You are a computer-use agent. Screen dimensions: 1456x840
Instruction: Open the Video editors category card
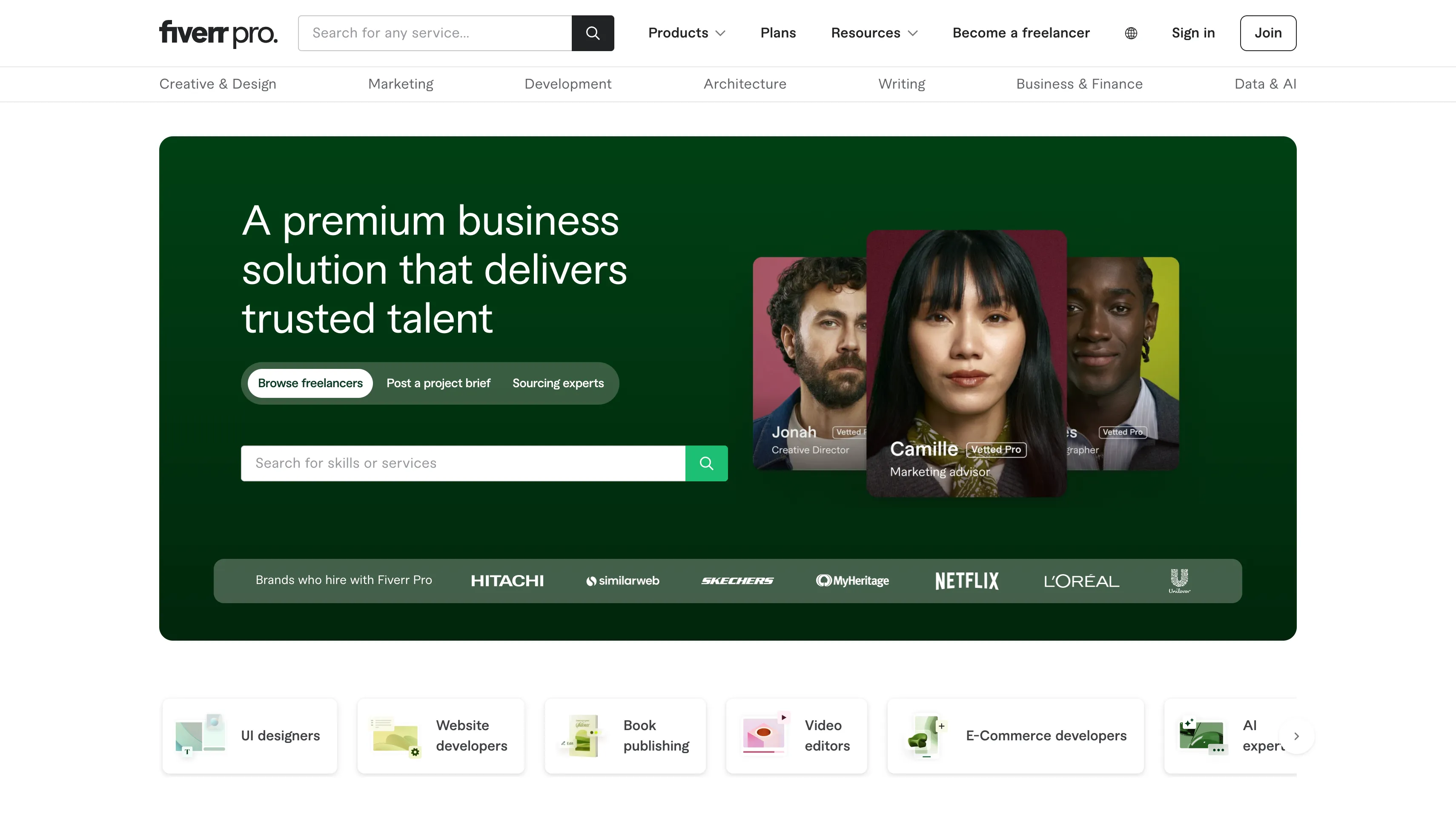point(797,736)
